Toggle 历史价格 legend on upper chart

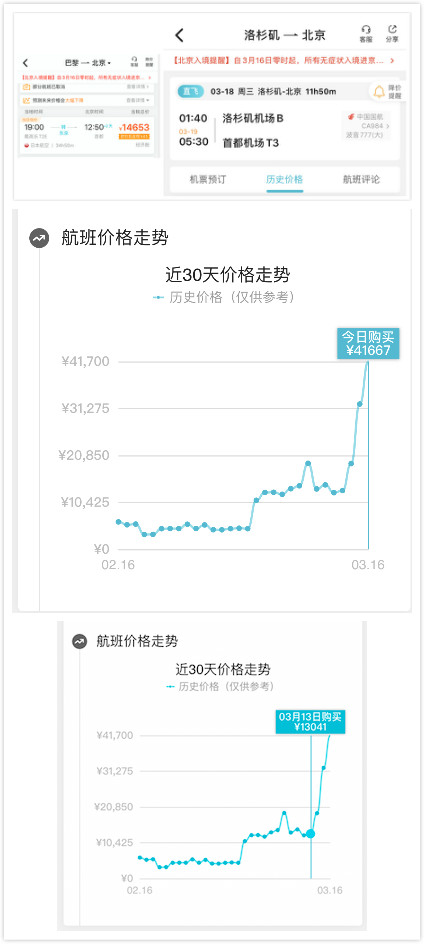224,297
